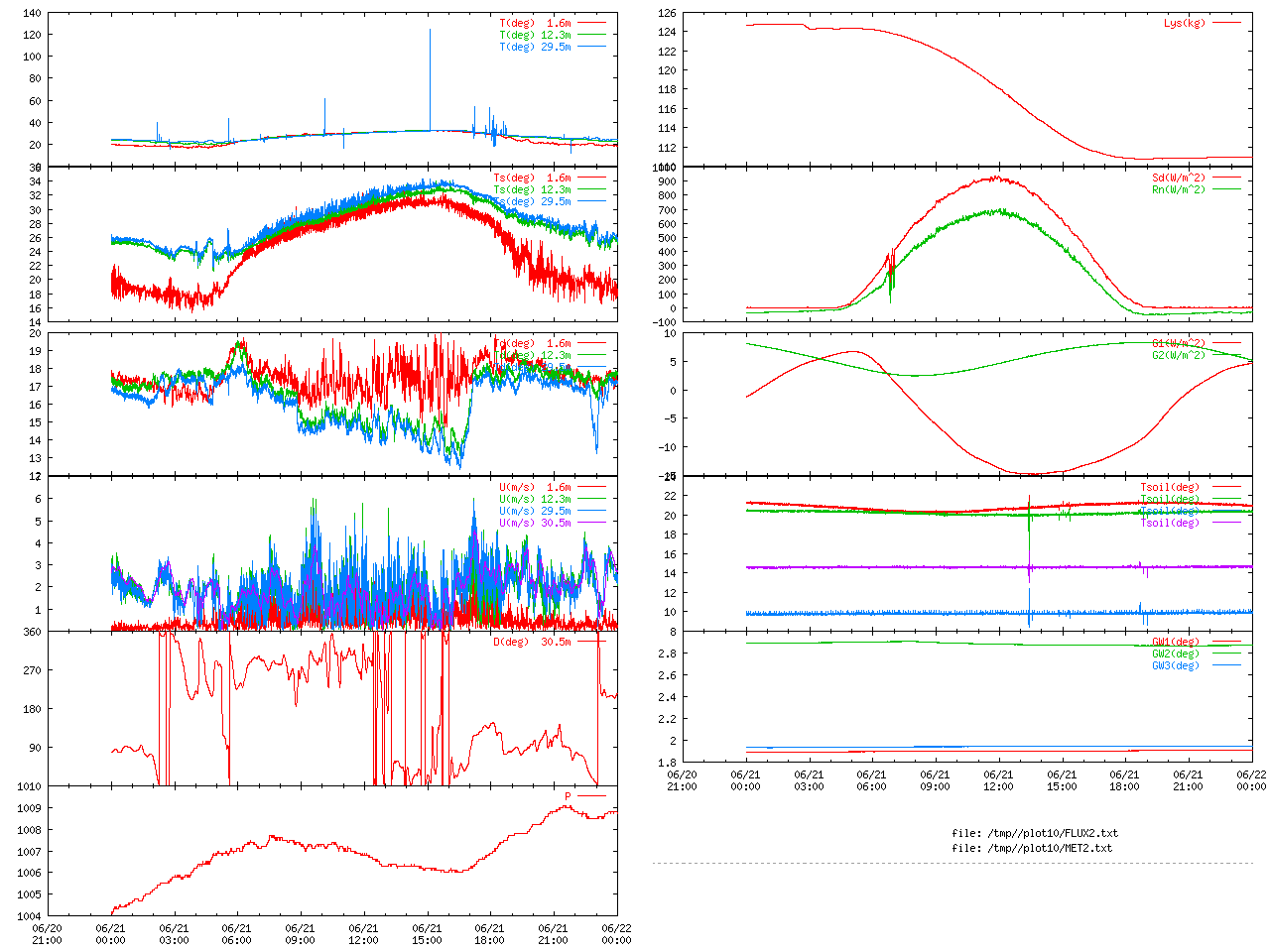Click the FLUX2.txt file path text
This screenshot has width=1270, height=952.
(x=1035, y=833)
